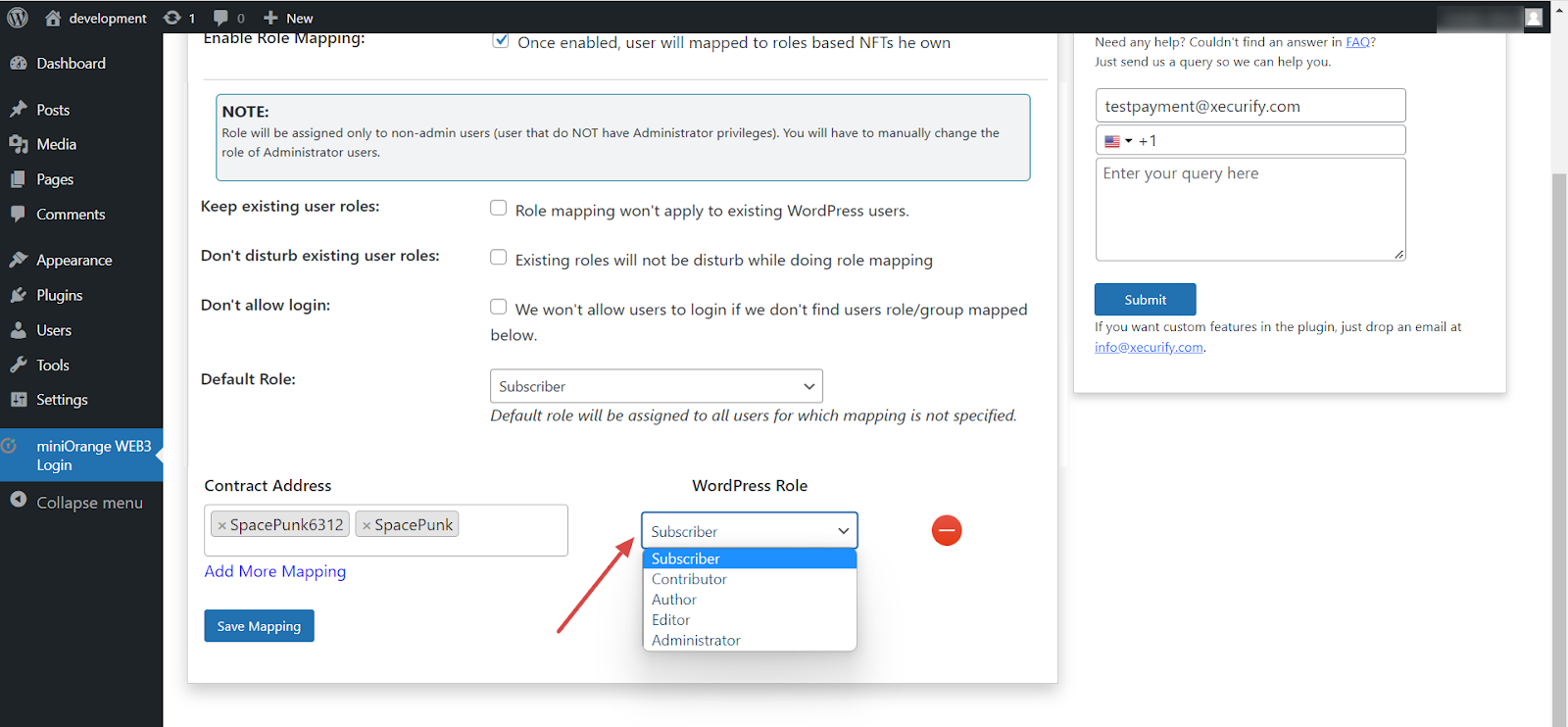Choose Contributor from role list
The height and width of the screenshot is (727, 1568).
[750, 579]
